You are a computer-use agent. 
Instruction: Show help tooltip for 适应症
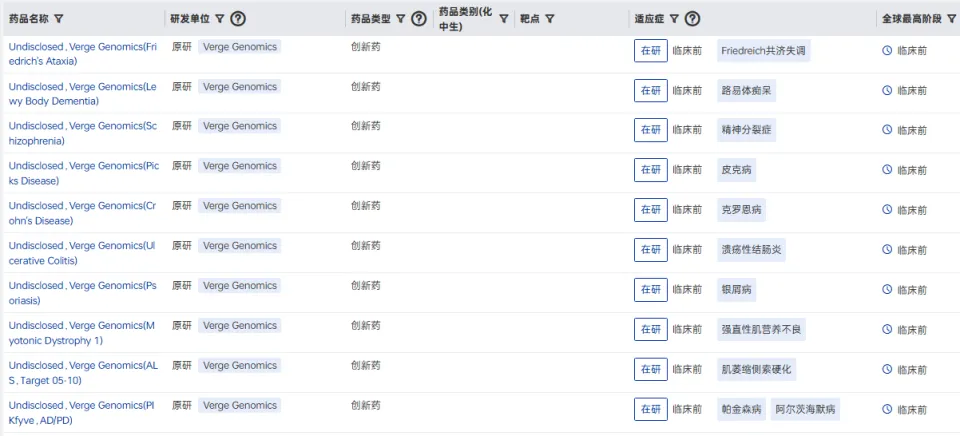(692, 19)
